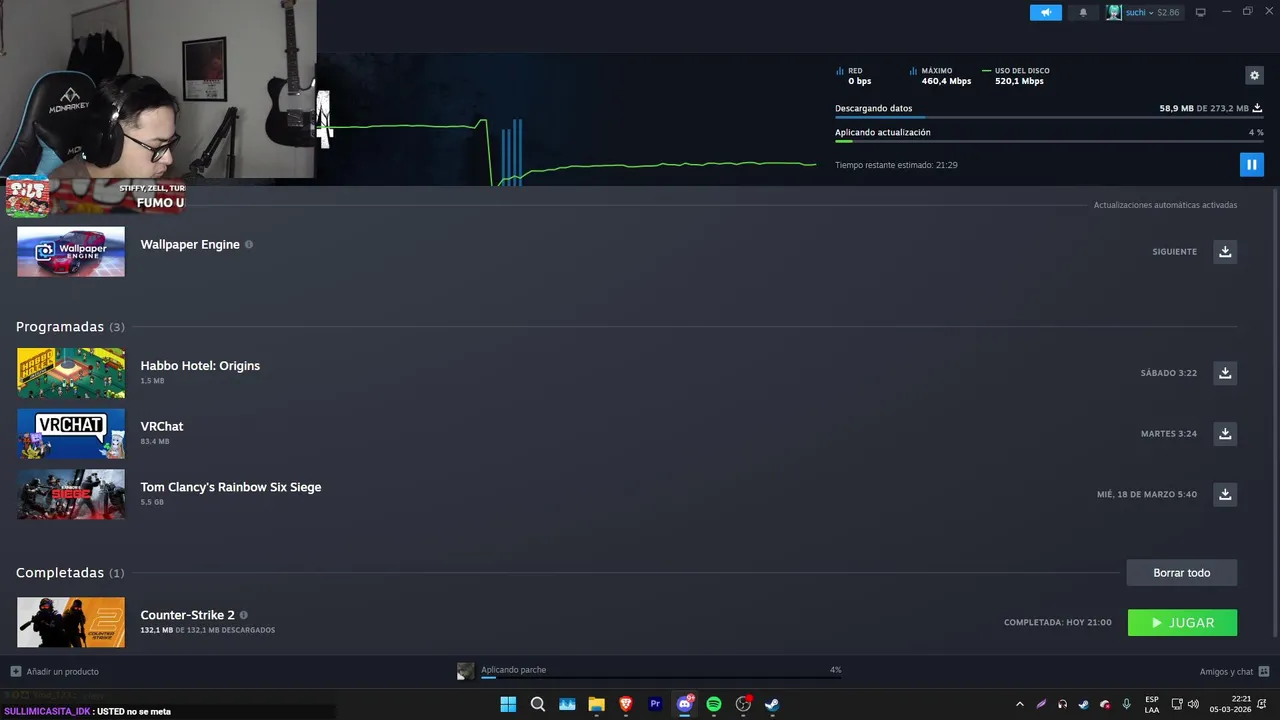1280x720 pixels.
Task: Download Rainbow Six Siege update now
Action: 1225,494
